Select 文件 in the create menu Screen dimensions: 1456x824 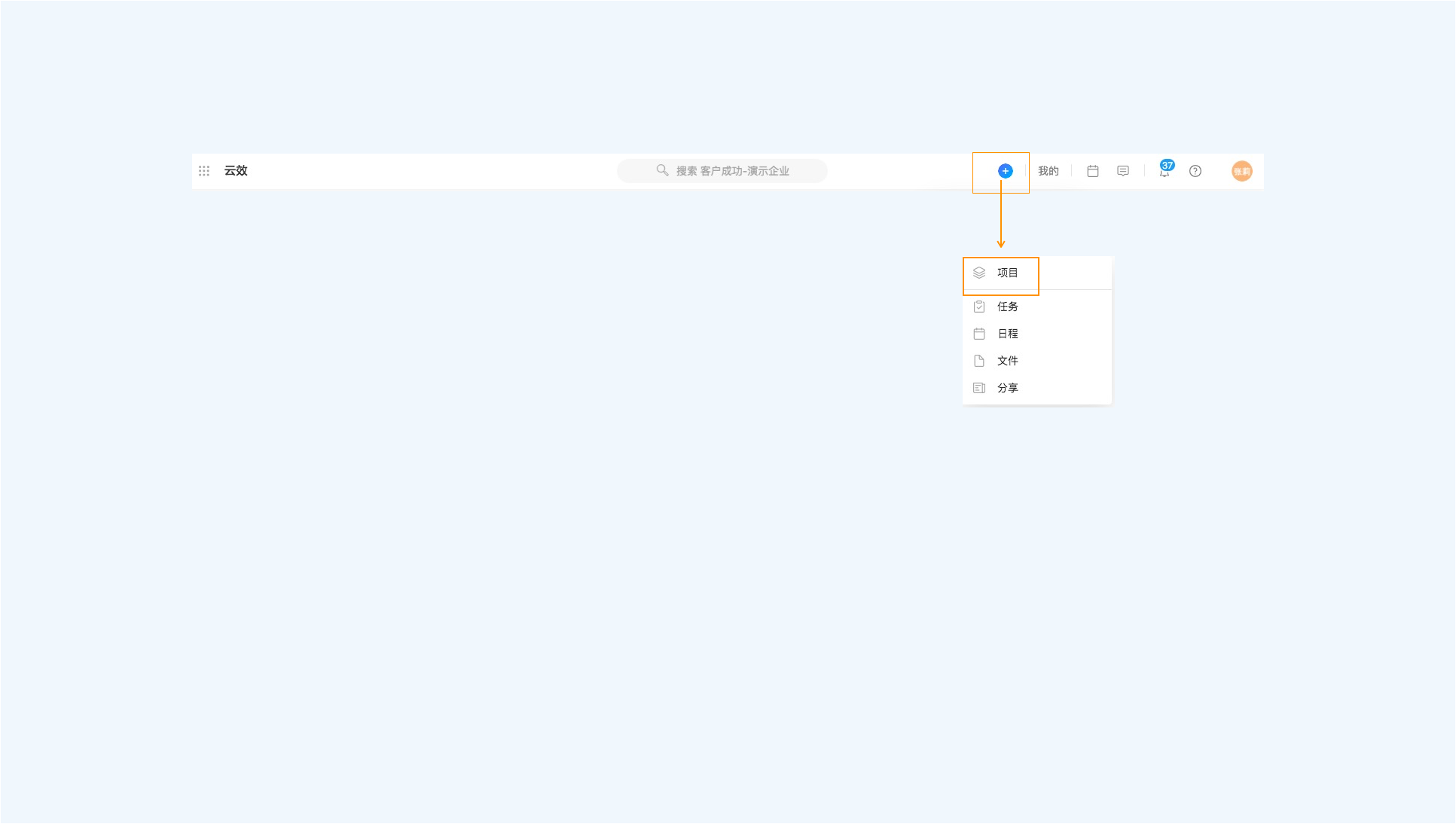(x=1036, y=361)
